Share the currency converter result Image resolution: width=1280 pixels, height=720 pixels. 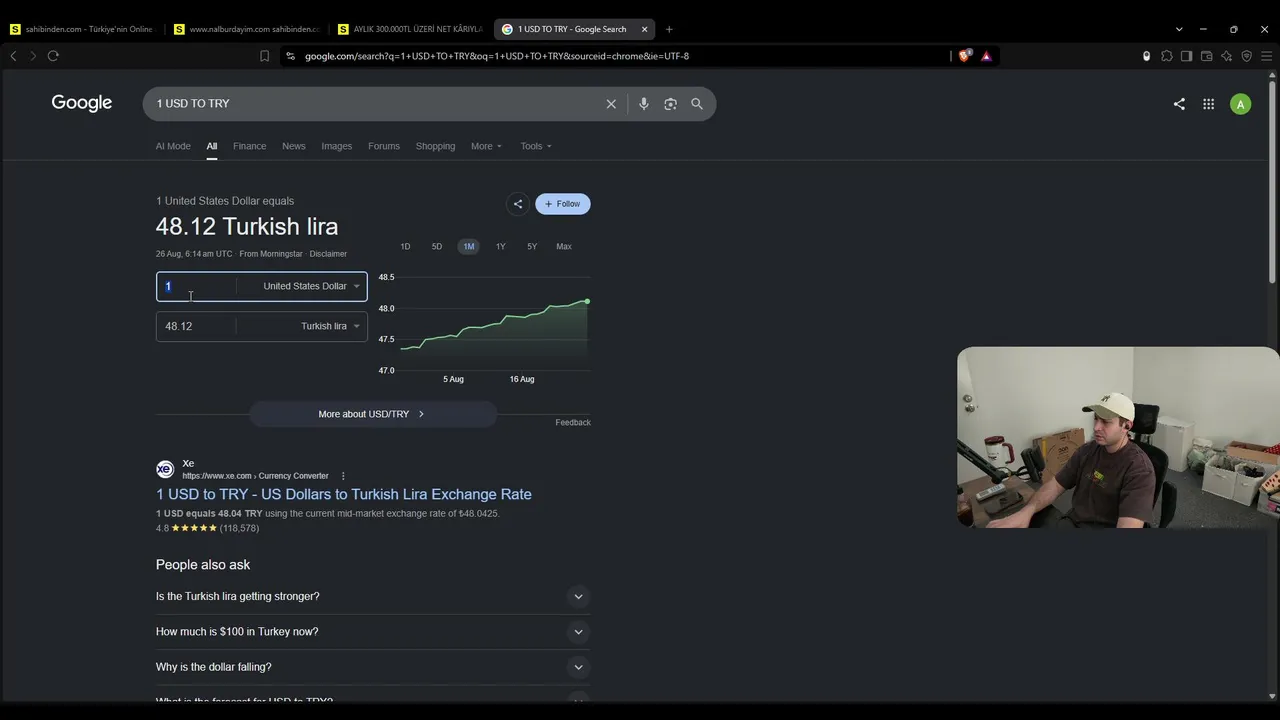[x=517, y=204]
